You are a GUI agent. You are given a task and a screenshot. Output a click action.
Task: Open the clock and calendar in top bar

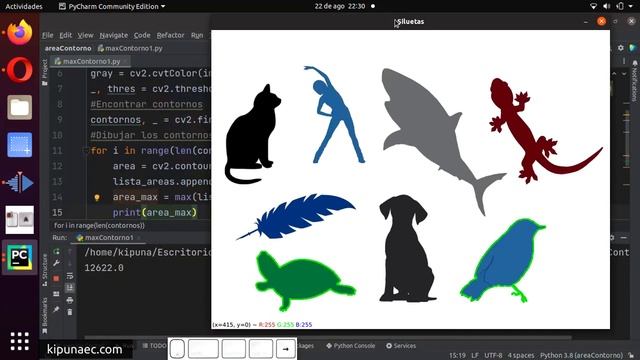click(340, 7)
